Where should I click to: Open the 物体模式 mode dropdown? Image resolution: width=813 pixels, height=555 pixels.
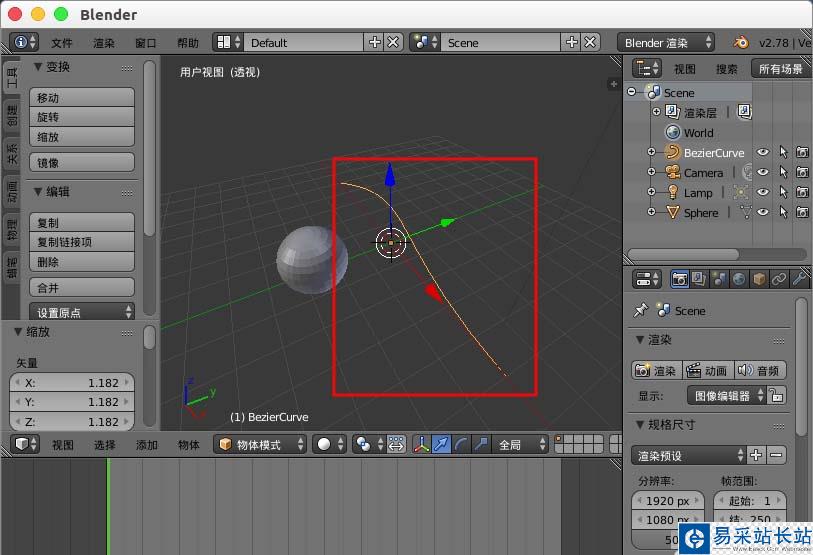point(260,444)
